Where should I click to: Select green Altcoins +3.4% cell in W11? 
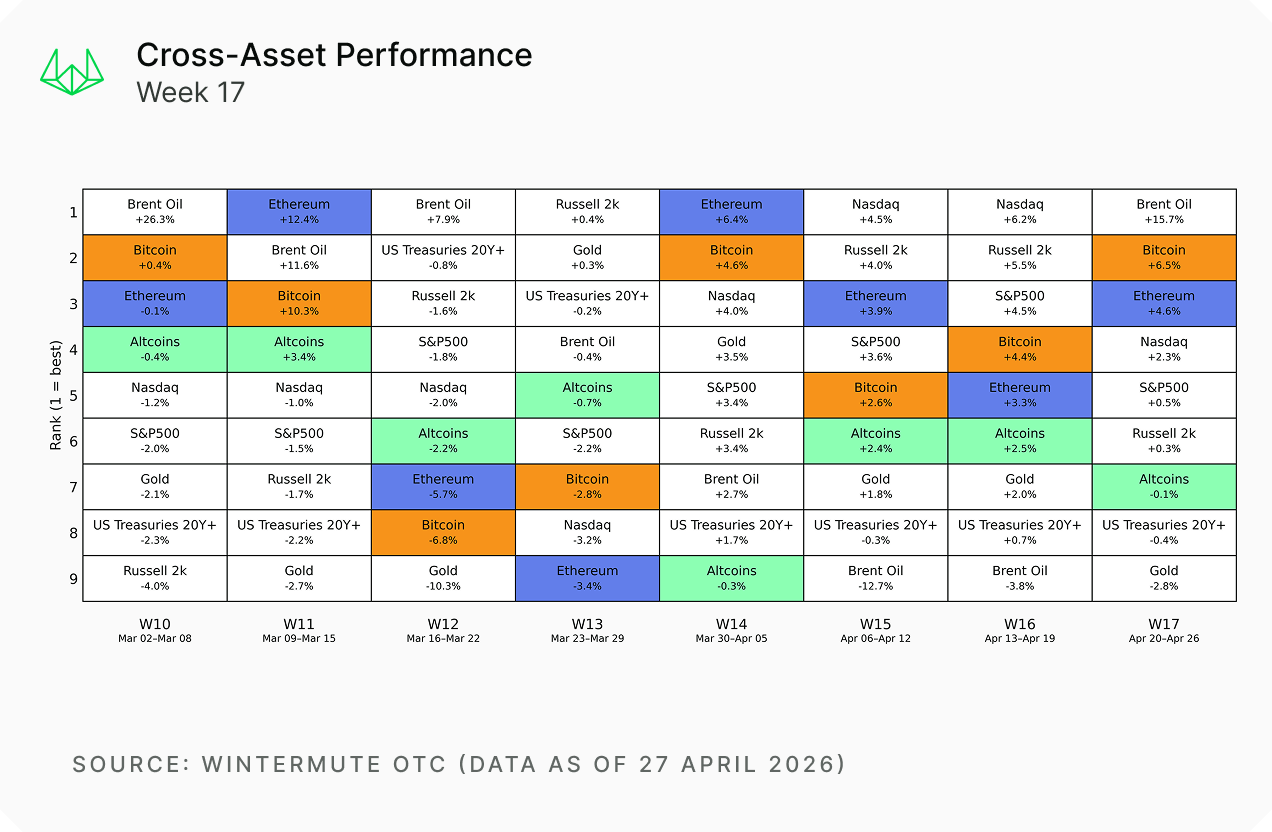pyautogui.click(x=299, y=348)
